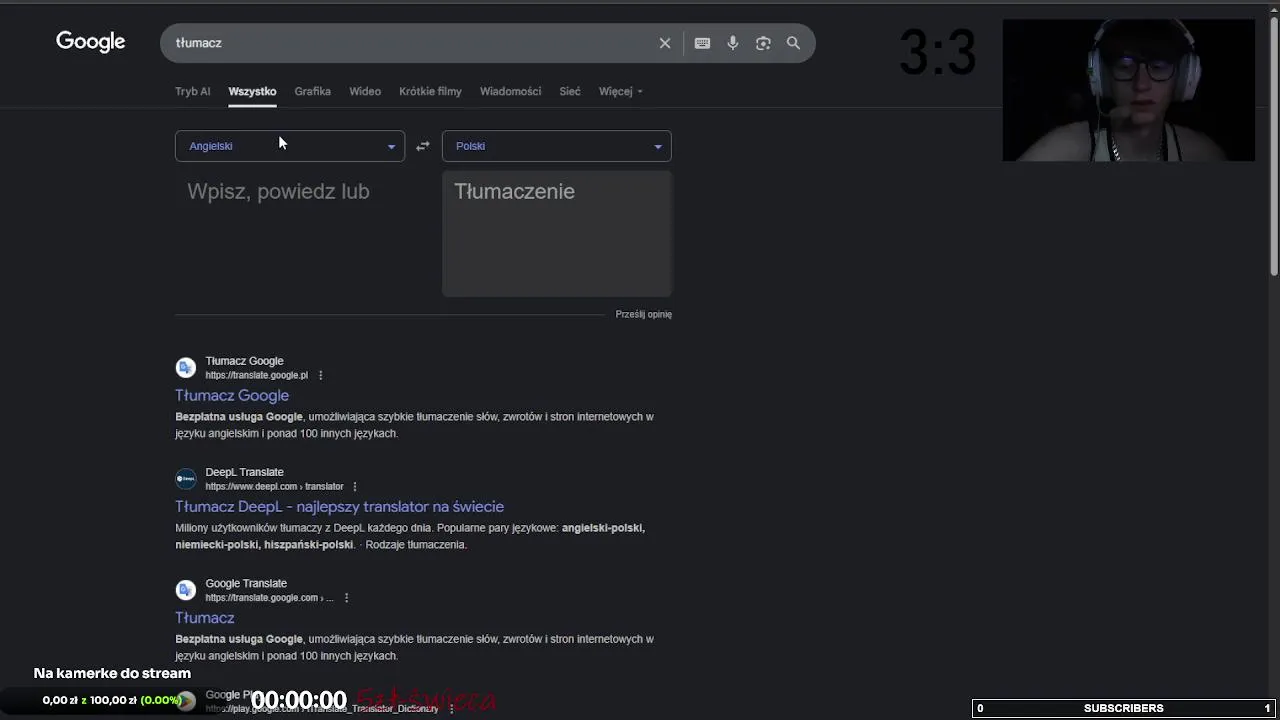This screenshot has width=1280, height=720.
Task: Open Tłumacz DeepL najlepszy translator link
Action: click(x=339, y=506)
